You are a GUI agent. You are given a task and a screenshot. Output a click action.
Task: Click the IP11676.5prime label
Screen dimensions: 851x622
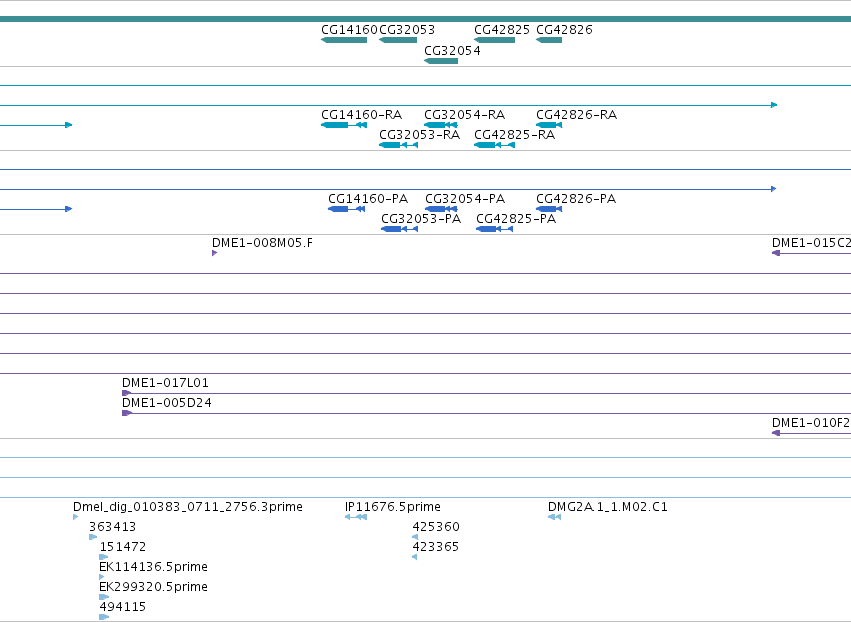393,507
